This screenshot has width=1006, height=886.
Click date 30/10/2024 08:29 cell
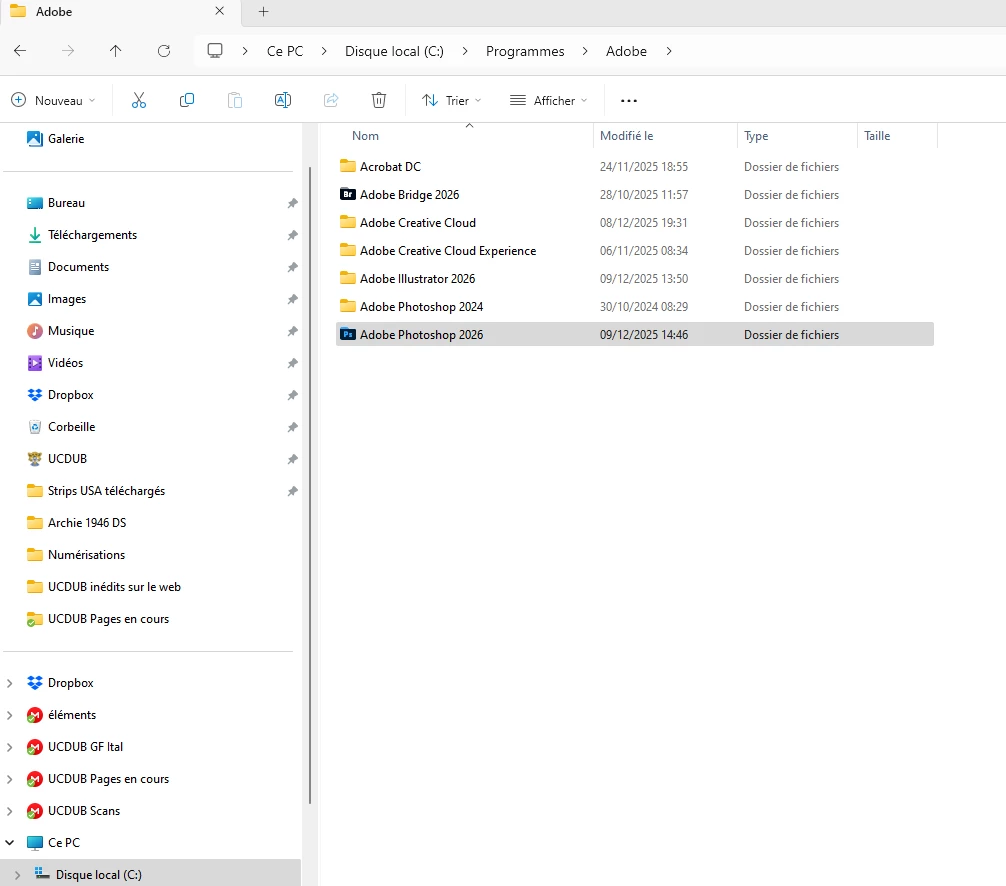pyautogui.click(x=644, y=306)
